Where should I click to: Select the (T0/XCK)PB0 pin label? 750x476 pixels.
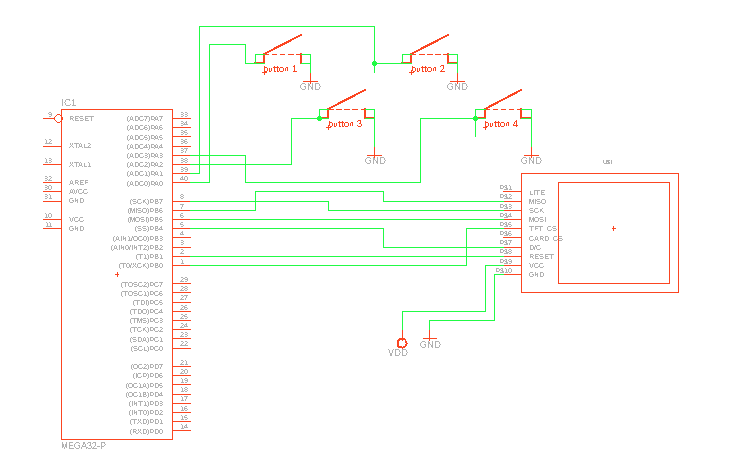click(x=141, y=266)
